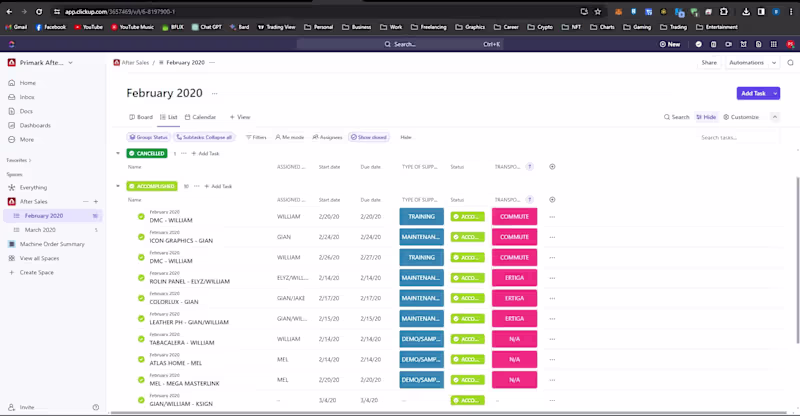Screen dimensions: 800x416
Task: Toggle the Show closed filter
Action: pos(369,137)
